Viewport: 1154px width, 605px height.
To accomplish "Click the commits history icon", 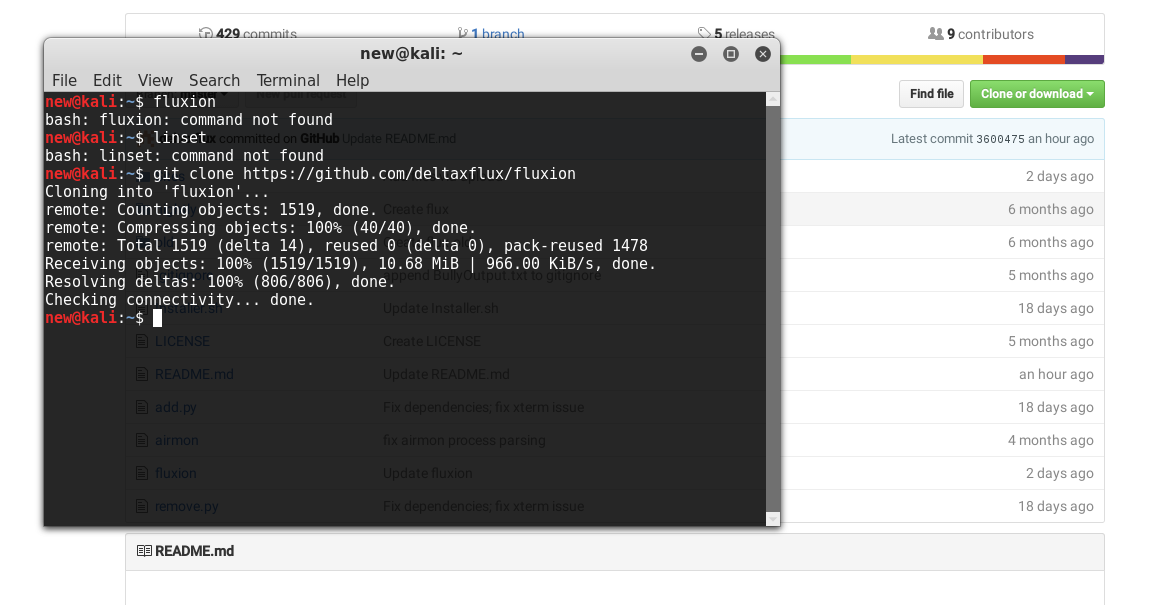I will [205, 33].
